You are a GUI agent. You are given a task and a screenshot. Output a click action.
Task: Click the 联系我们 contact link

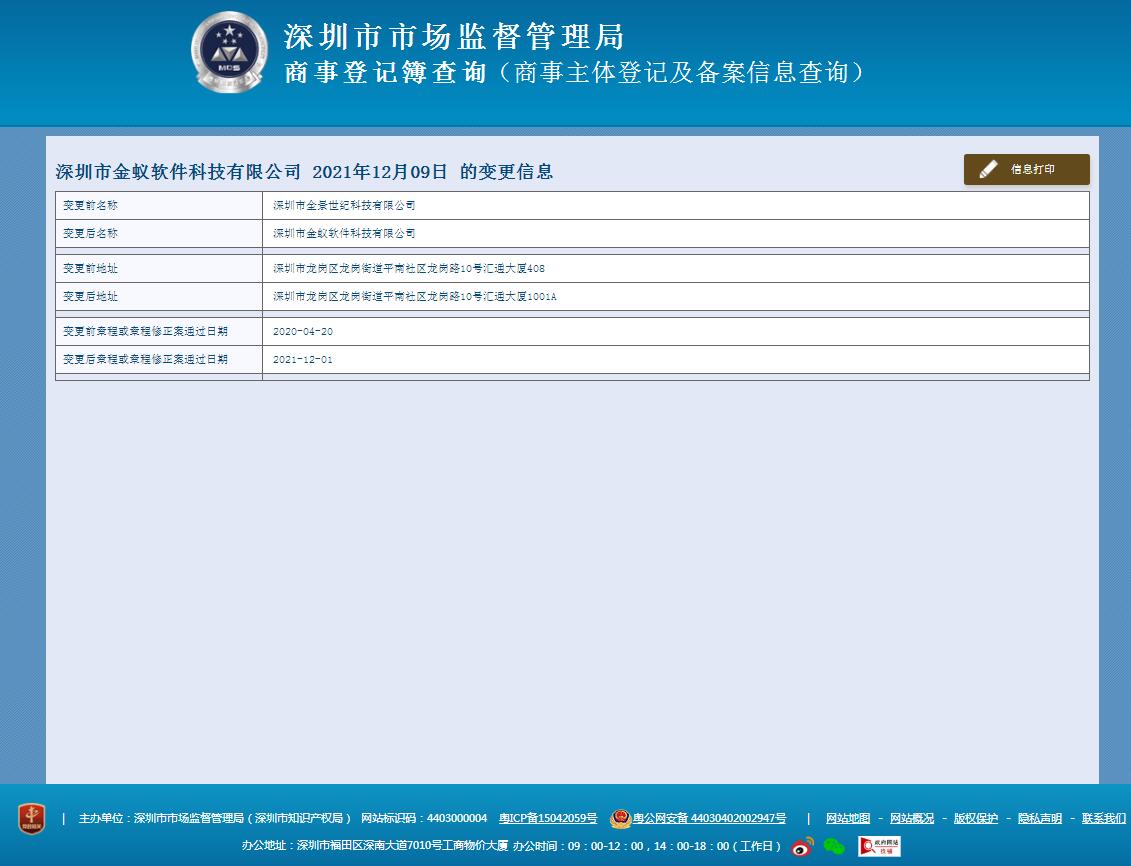point(1103,819)
